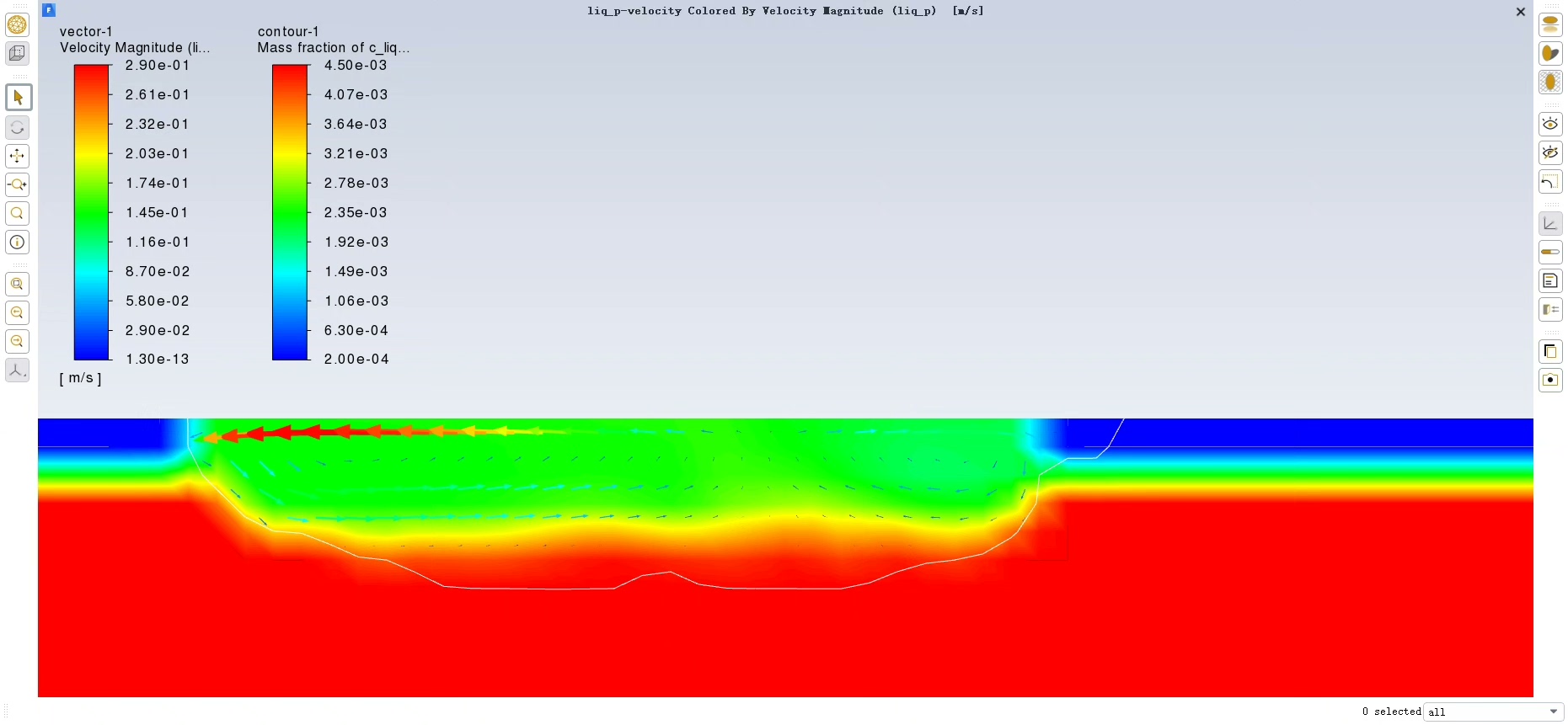Click the velocity magnitude color bar
The height and width of the screenshot is (725, 1568).
[92, 212]
